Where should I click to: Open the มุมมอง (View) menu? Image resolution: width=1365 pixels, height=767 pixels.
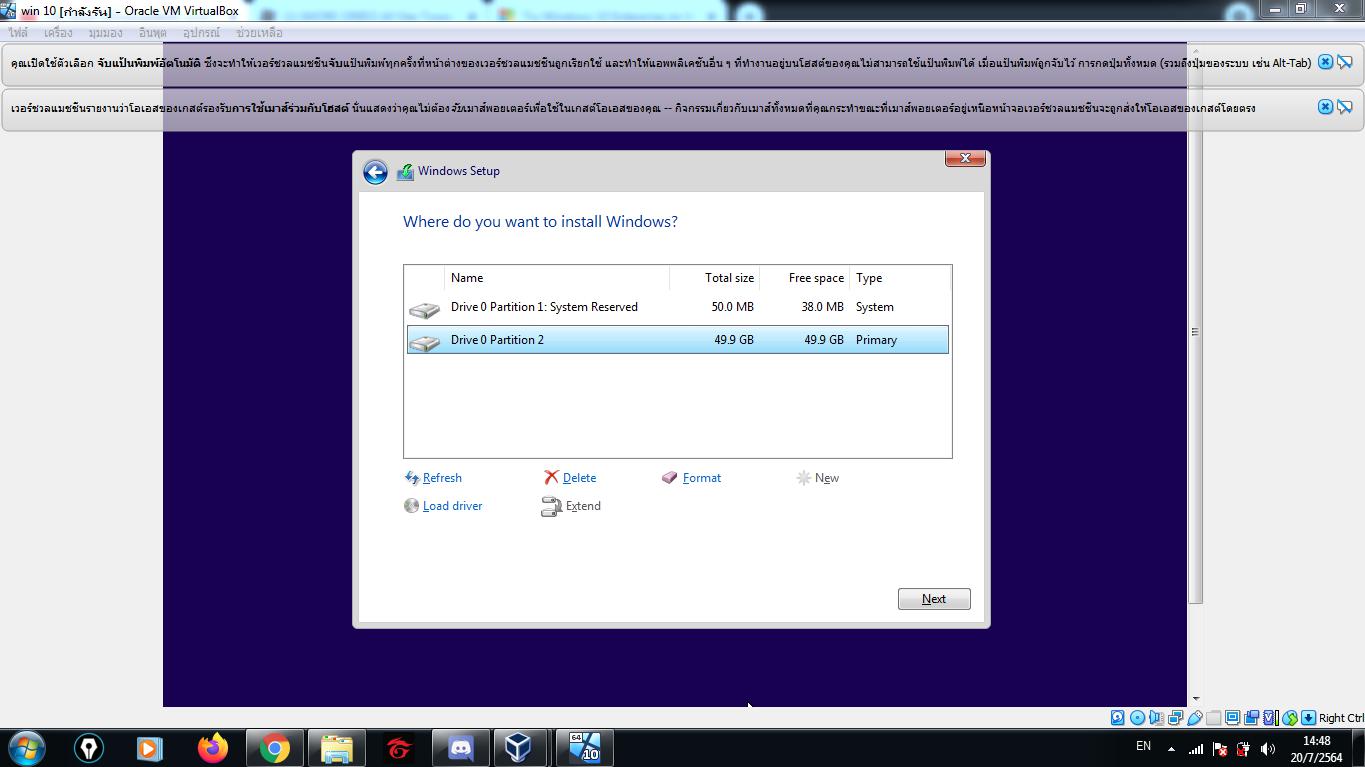[x=105, y=33]
